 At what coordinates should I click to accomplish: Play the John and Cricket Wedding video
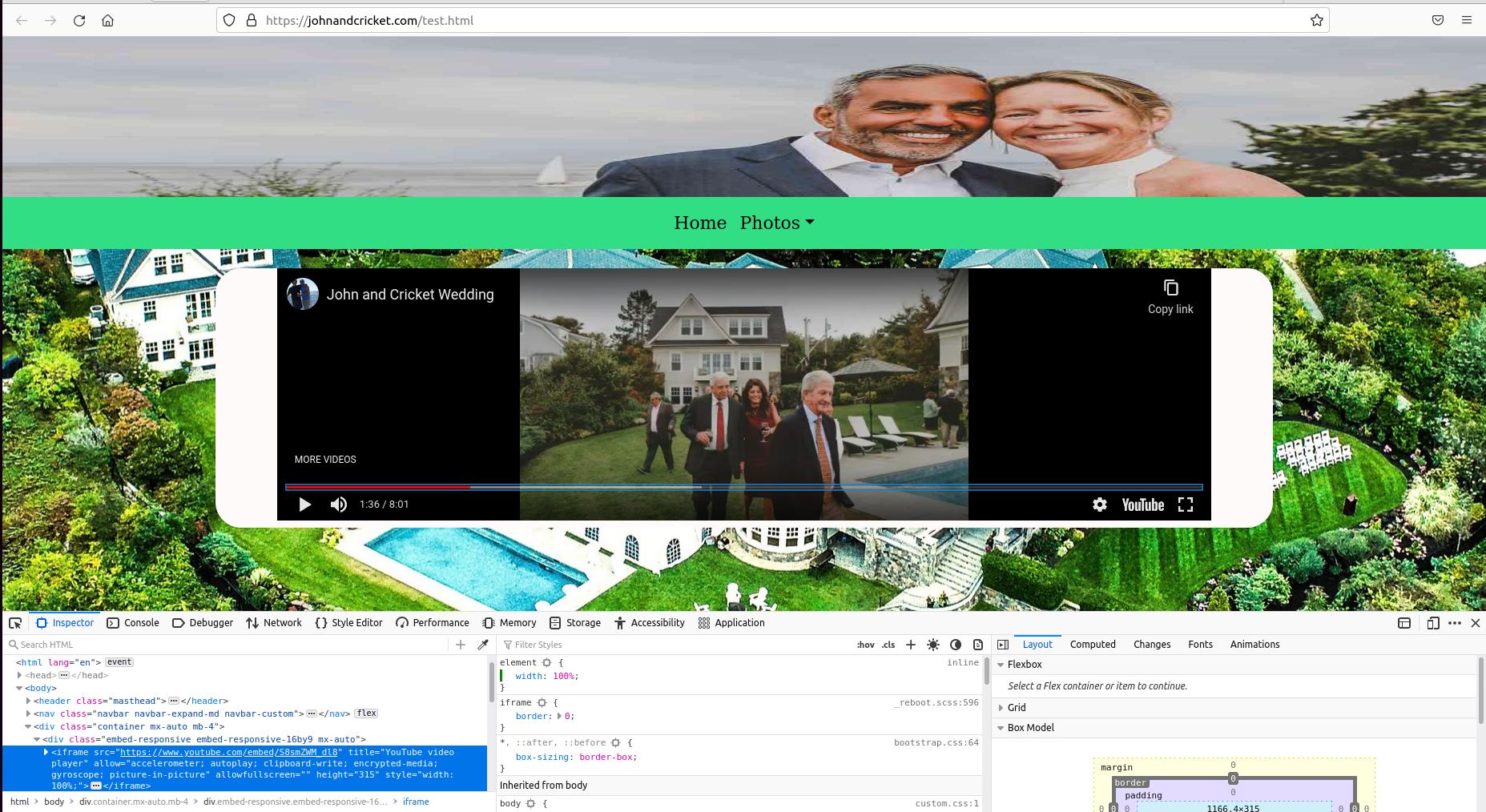(x=304, y=504)
